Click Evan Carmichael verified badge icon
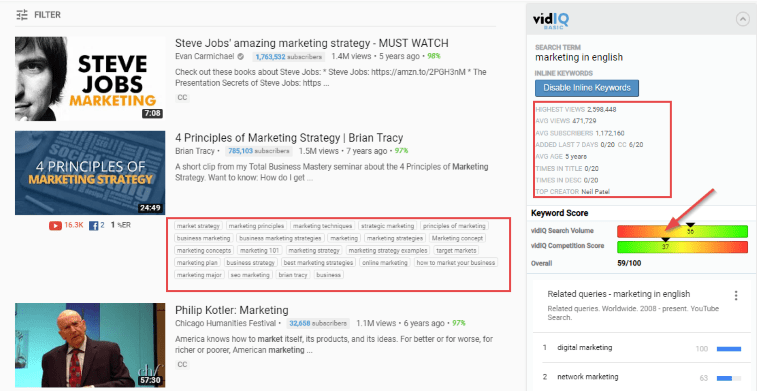Viewport: 757px width, 391px height. pos(240,56)
